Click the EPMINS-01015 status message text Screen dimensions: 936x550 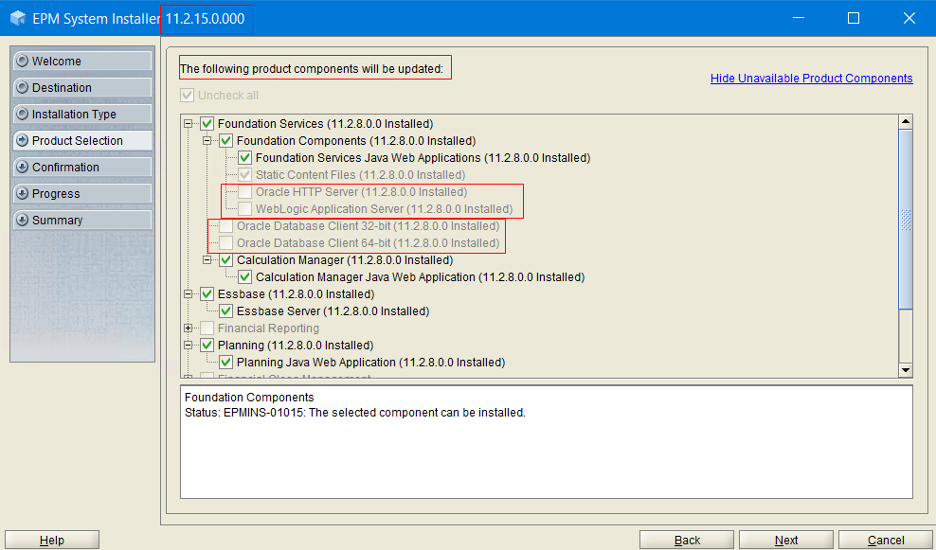point(355,413)
